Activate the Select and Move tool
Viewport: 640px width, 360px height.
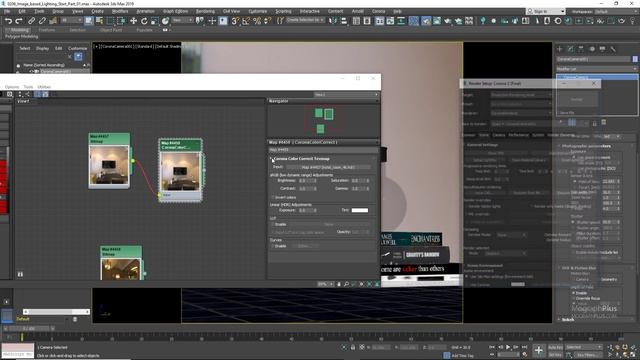click(x=133, y=21)
